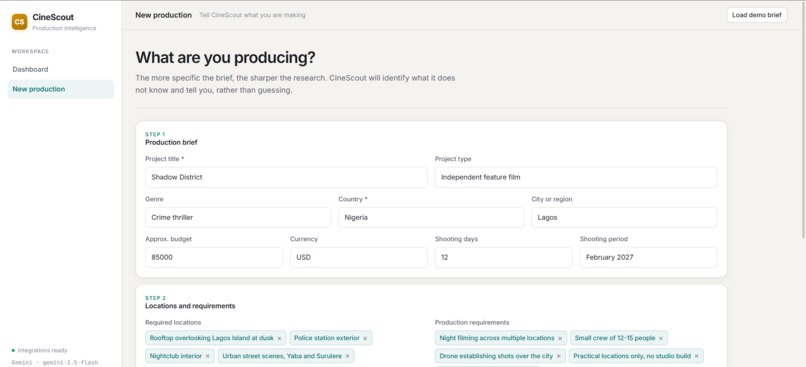Viewport: 806px width, 367px height.
Task: Edit the Shooting days field
Action: coord(504,258)
